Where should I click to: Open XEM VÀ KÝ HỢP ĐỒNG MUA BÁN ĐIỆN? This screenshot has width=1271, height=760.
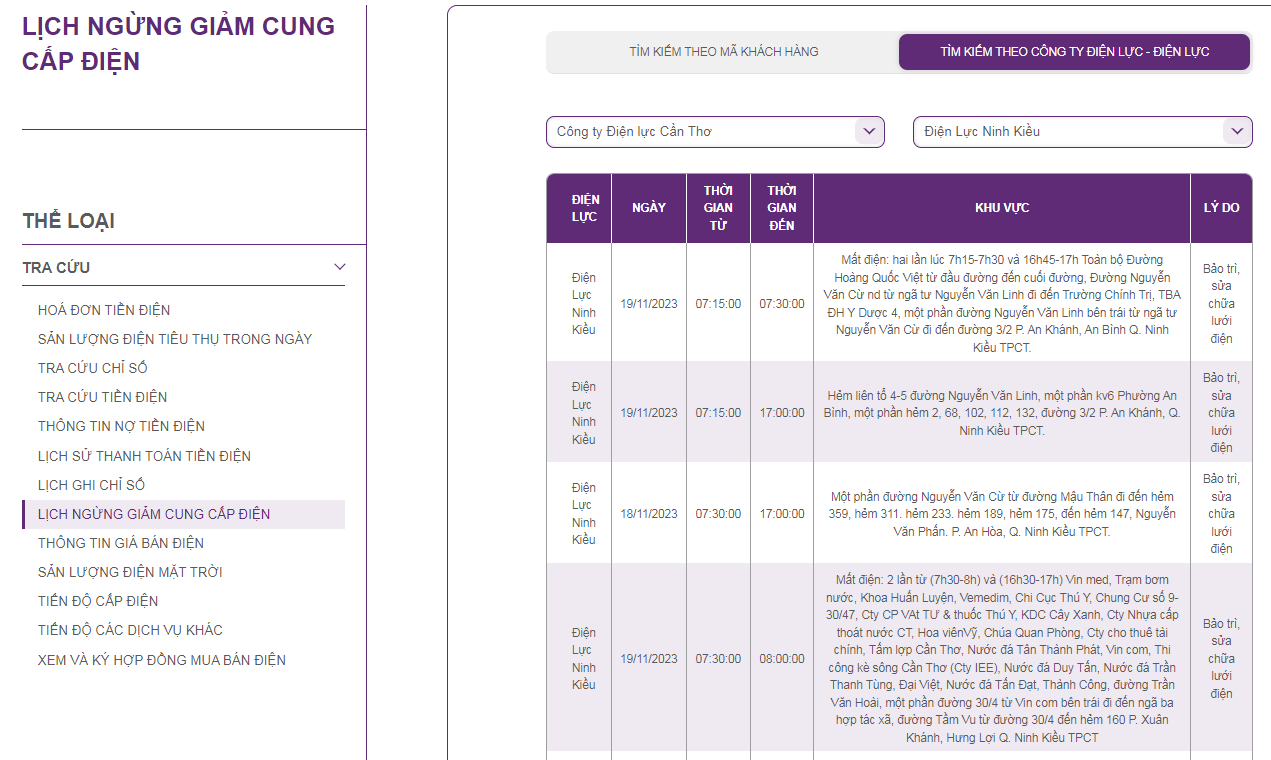coord(162,660)
